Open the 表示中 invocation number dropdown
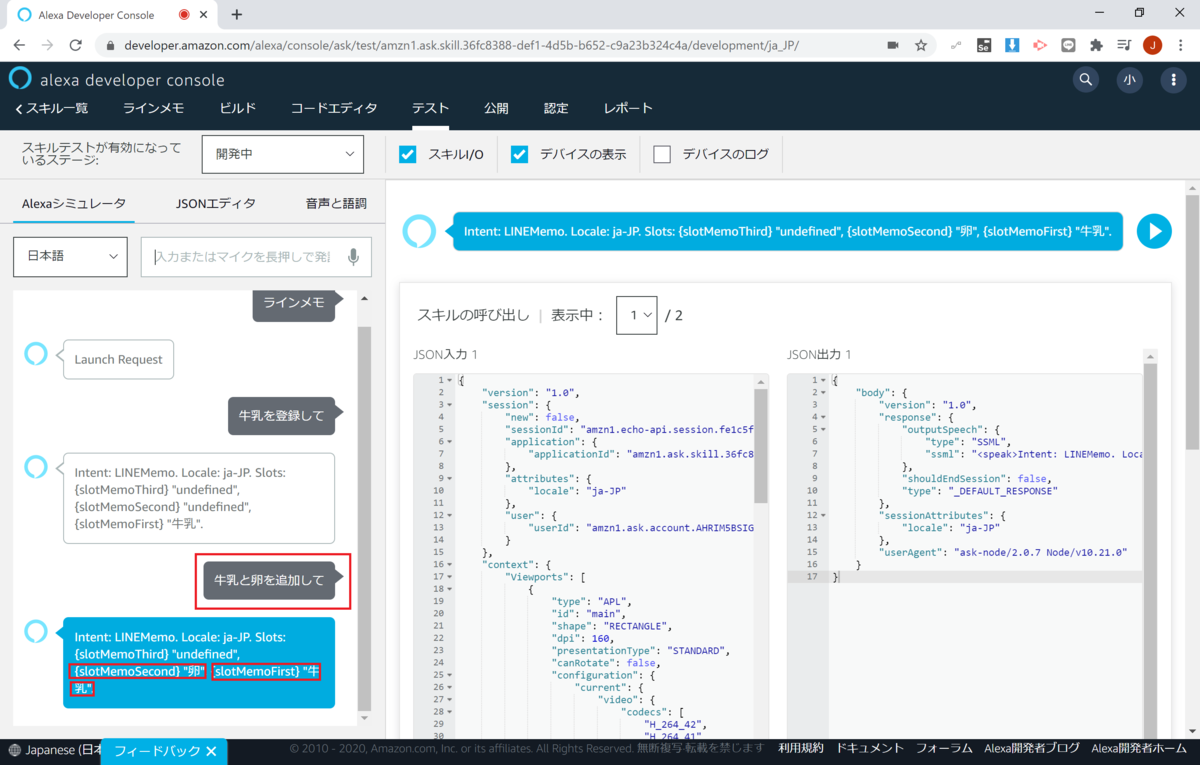 (636, 315)
